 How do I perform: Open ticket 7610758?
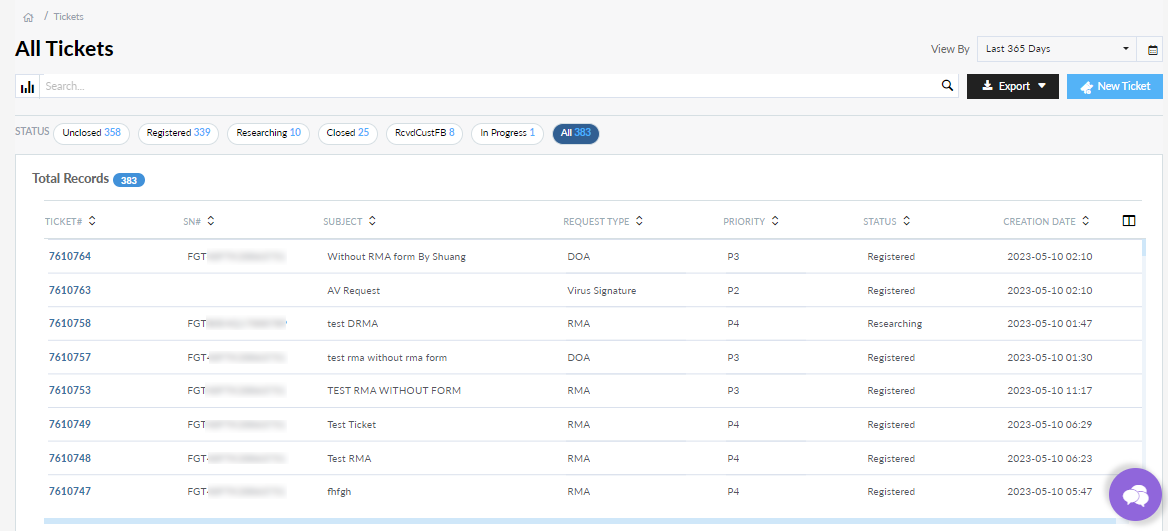click(69, 323)
